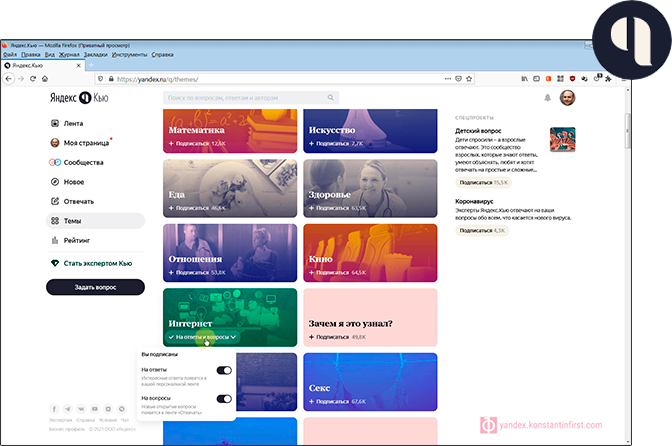Open the page actions three-dots menu

(447, 79)
